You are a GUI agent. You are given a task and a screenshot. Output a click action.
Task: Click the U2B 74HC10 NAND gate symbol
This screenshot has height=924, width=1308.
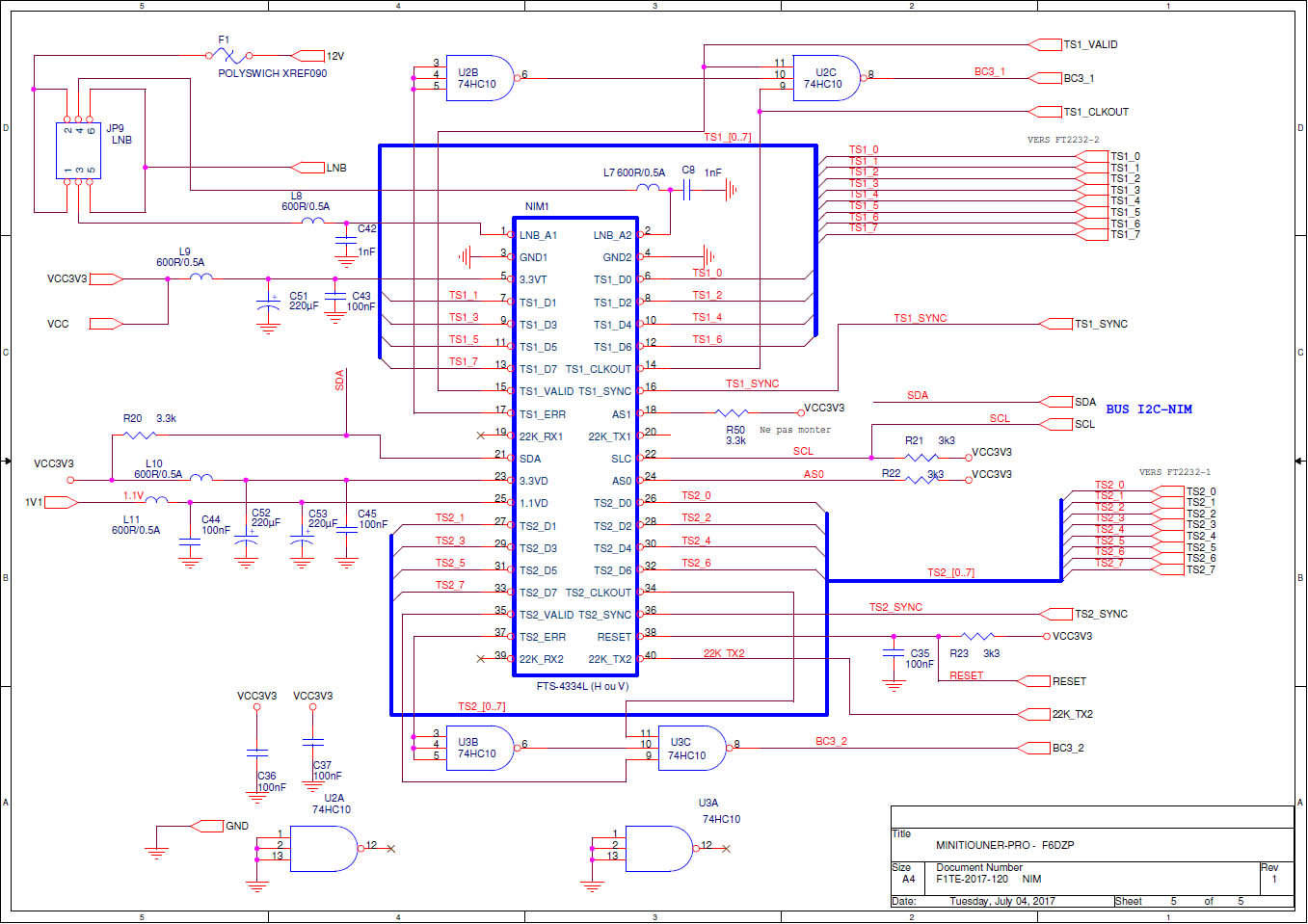[x=479, y=78]
